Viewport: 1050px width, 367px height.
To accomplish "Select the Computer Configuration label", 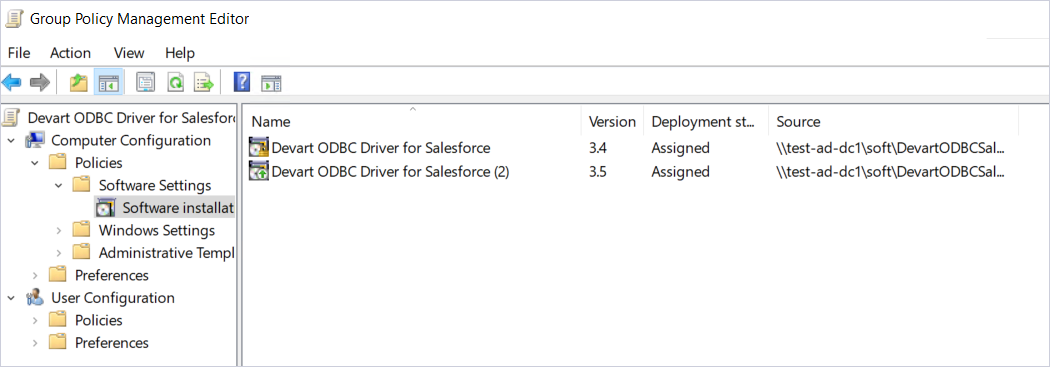I will tap(131, 141).
